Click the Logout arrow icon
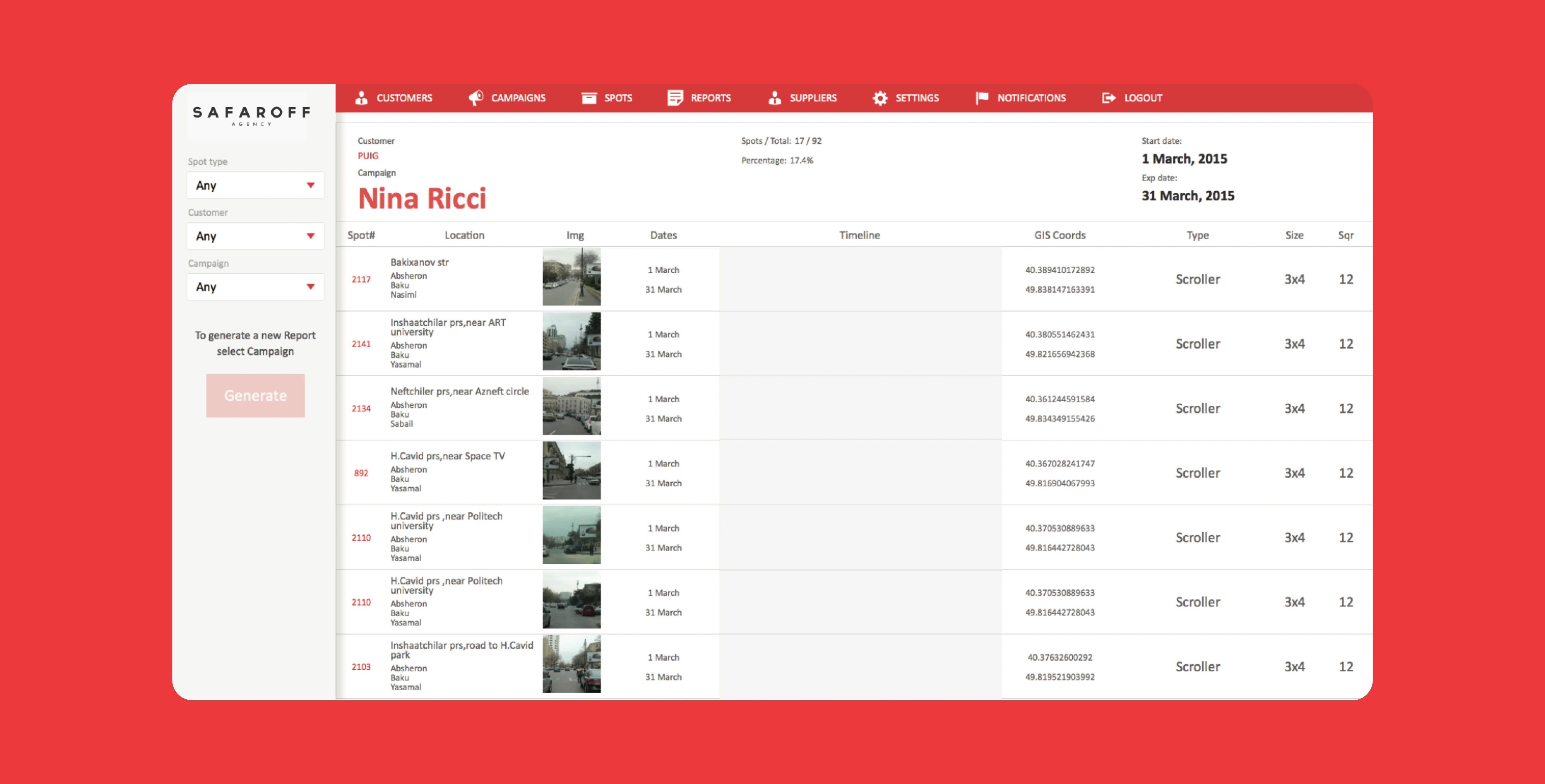Screen dimensions: 1545x784 click(1108, 98)
